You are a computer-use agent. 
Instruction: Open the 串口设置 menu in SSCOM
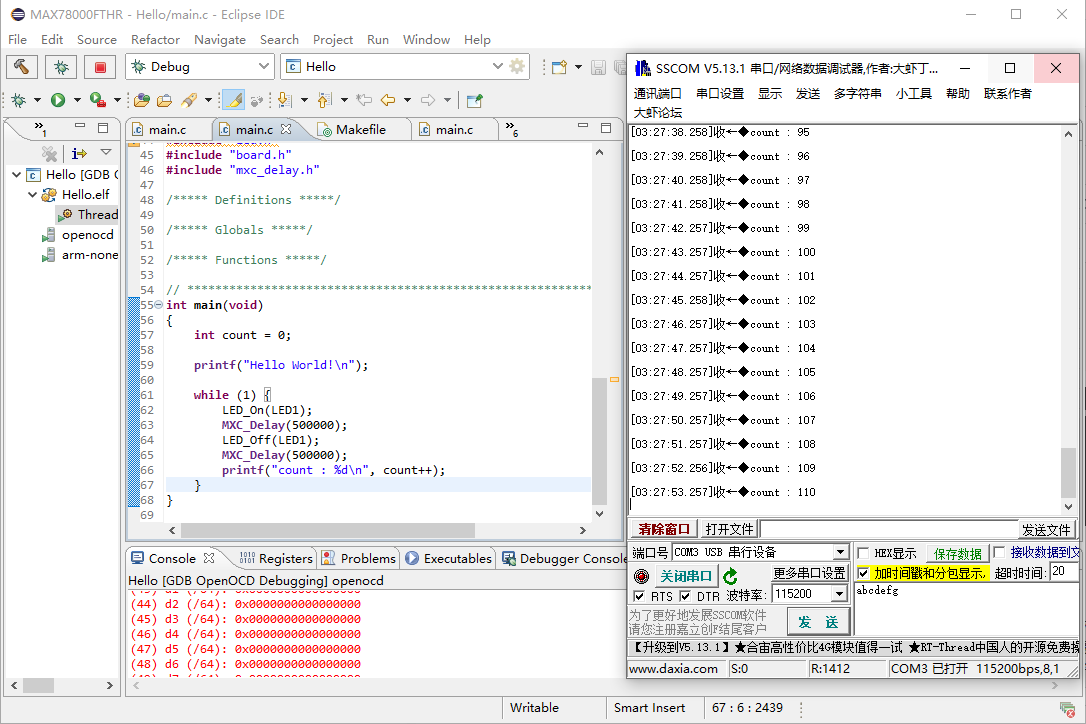coord(720,94)
